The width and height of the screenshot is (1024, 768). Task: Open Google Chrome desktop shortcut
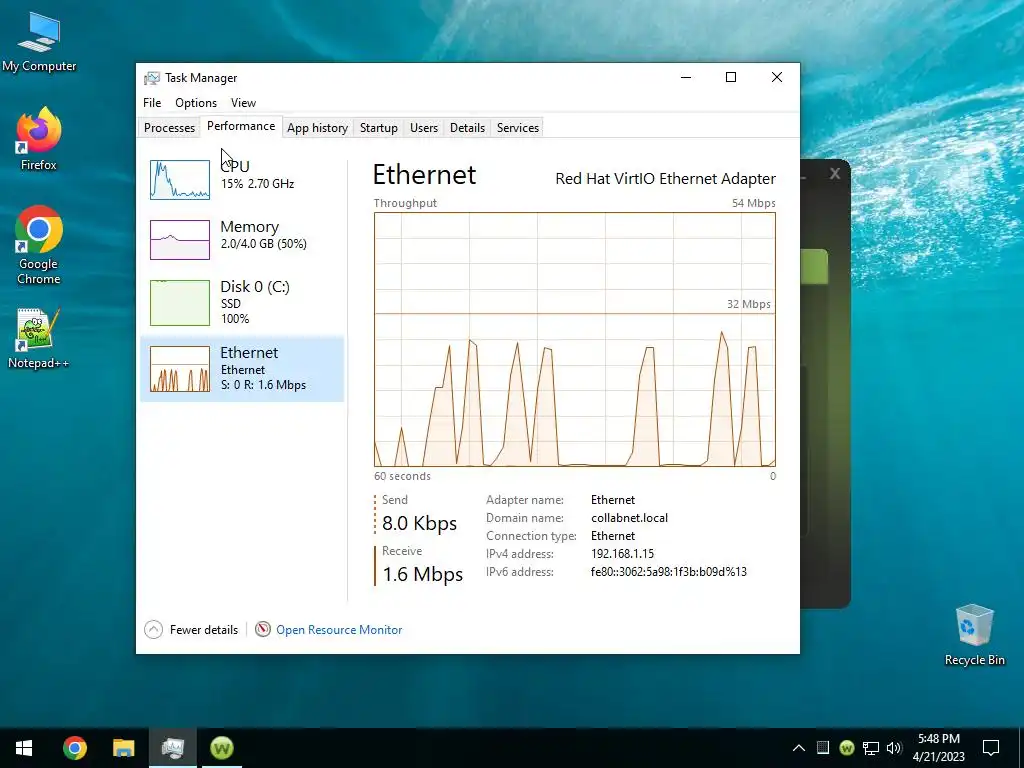[x=39, y=245]
